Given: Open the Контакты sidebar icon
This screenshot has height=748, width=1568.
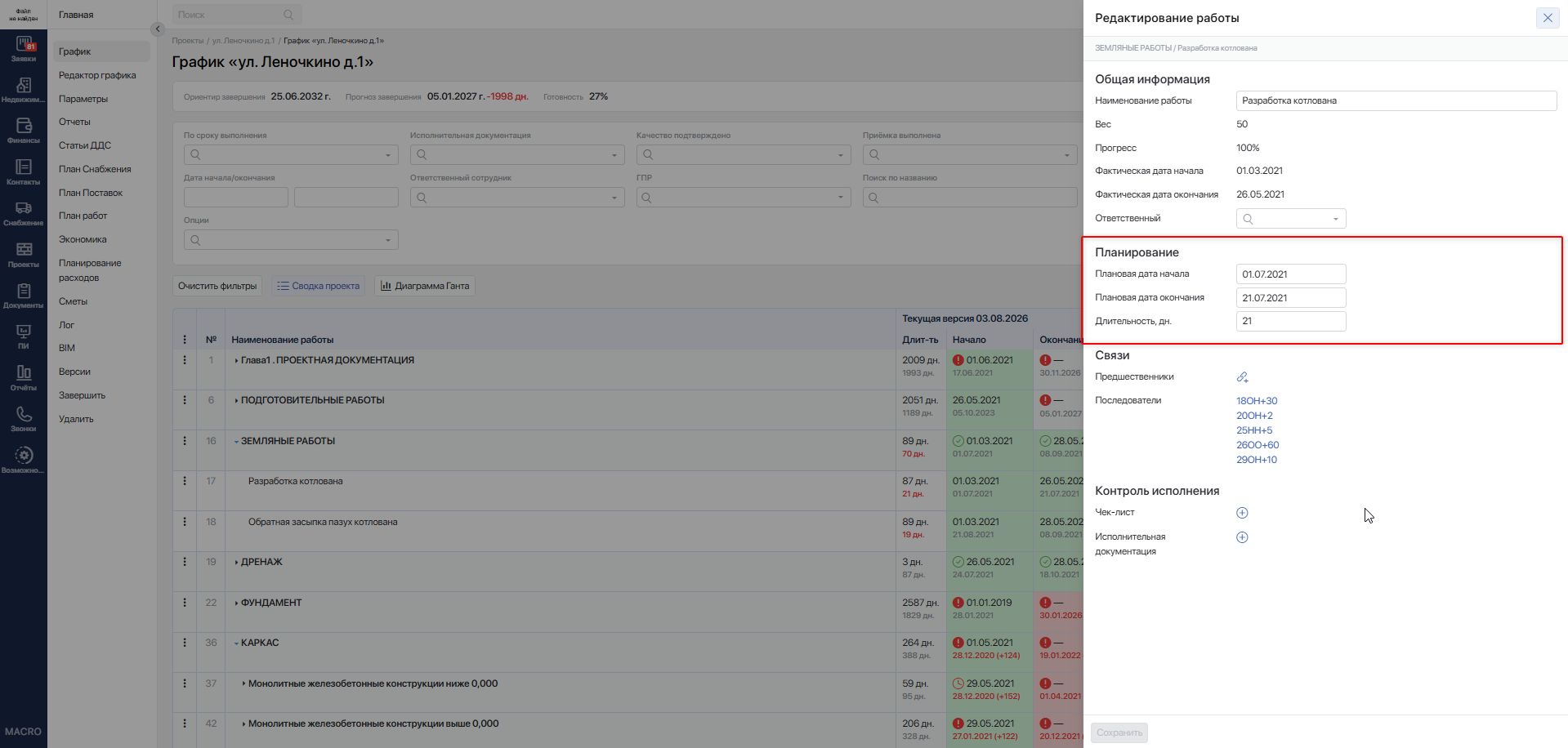Looking at the screenshot, I should pyautogui.click(x=24, y=172).
